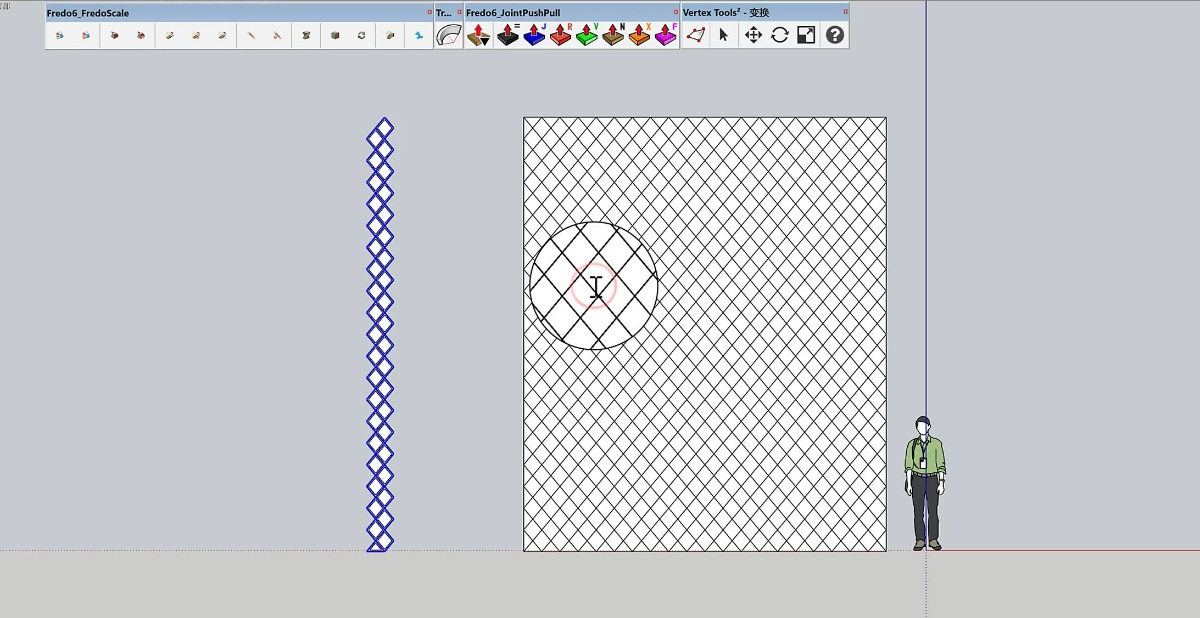Select the blue Joint Push Pull J tool
The height and width of the screenshot is (618, 1200).
pos(534,36)
